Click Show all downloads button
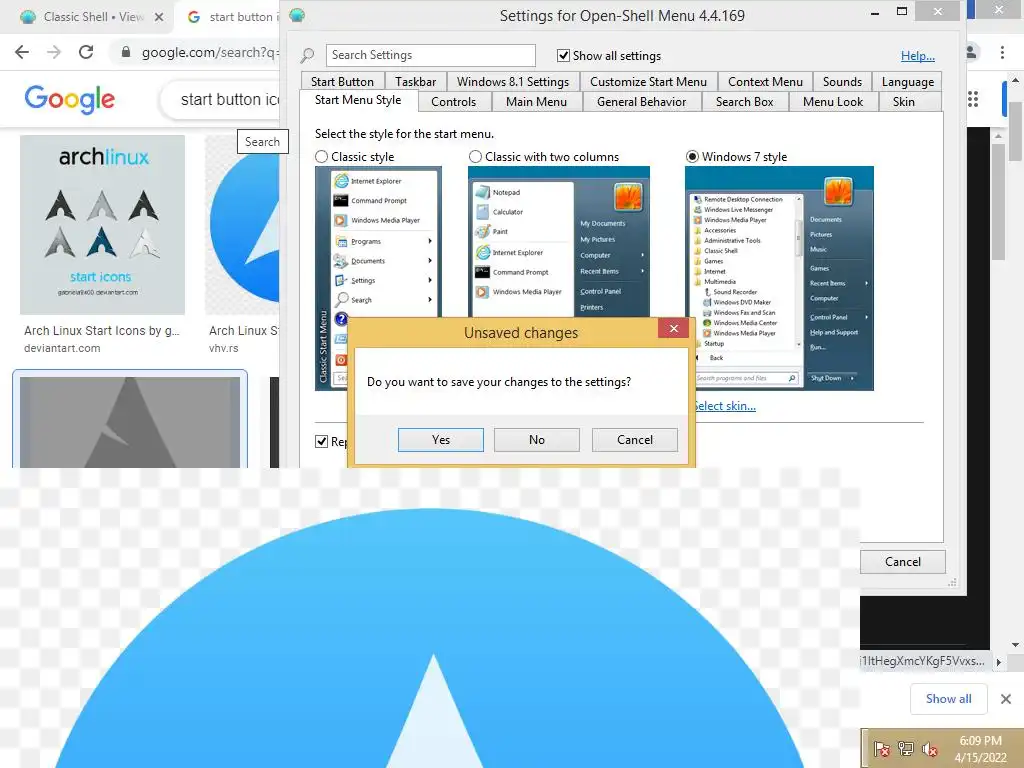Image resolution: width=1024 pixels, height=768 pixels. [948, 699]
